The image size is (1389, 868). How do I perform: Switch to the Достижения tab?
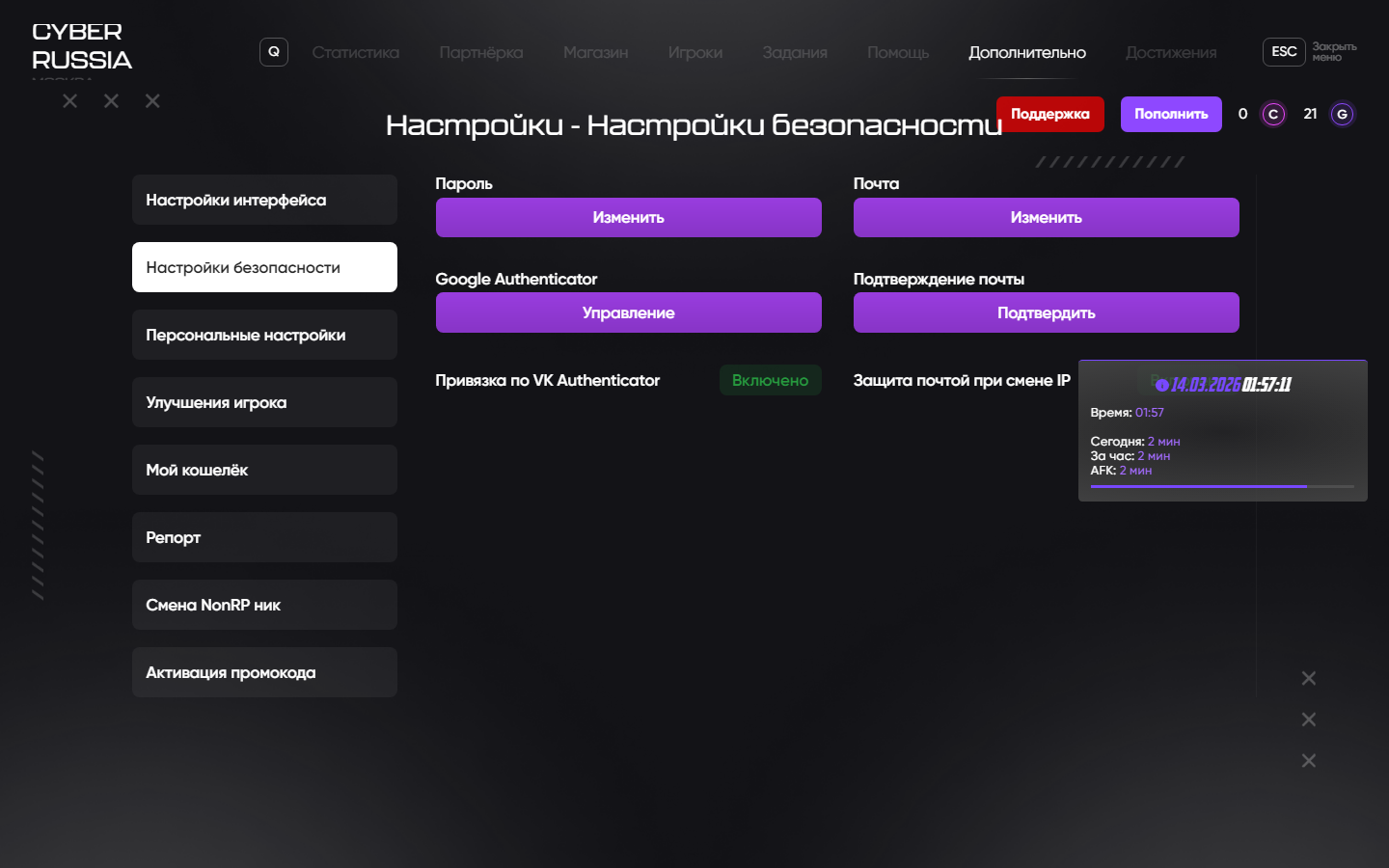1170,53
